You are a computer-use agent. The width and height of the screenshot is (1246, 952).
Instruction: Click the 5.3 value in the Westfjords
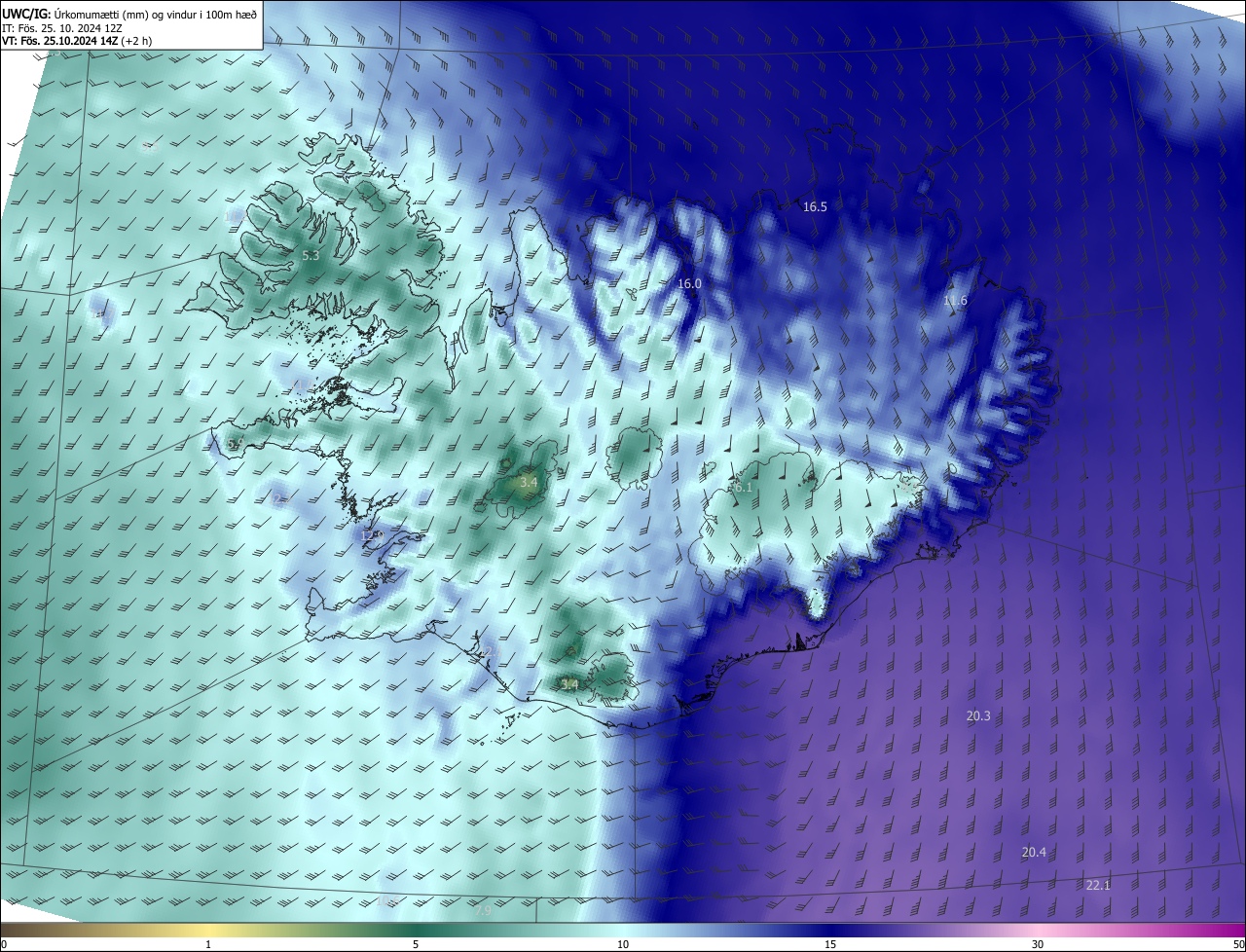click(311, 255)
